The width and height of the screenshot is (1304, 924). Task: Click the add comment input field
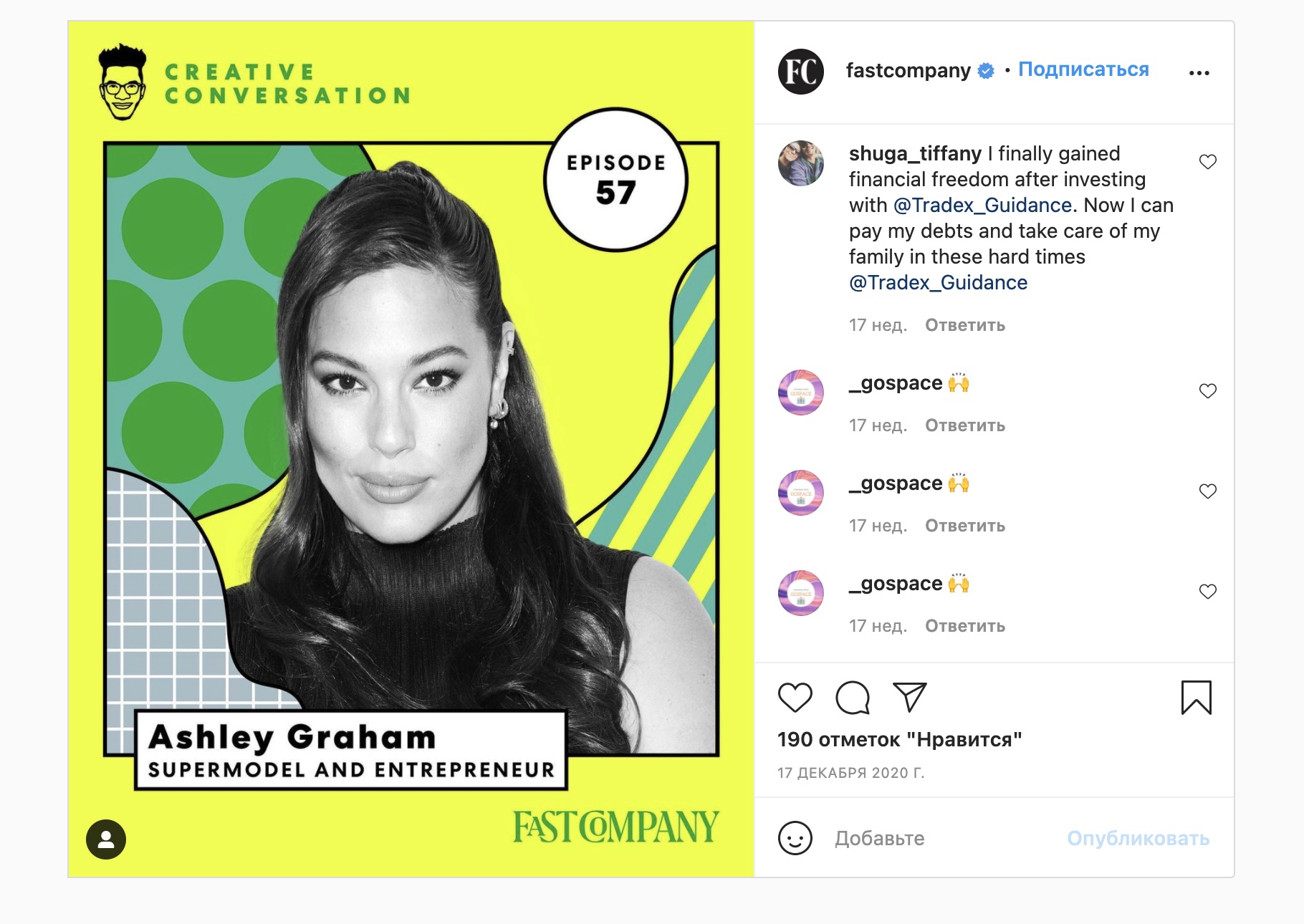[x=939, y=838]
